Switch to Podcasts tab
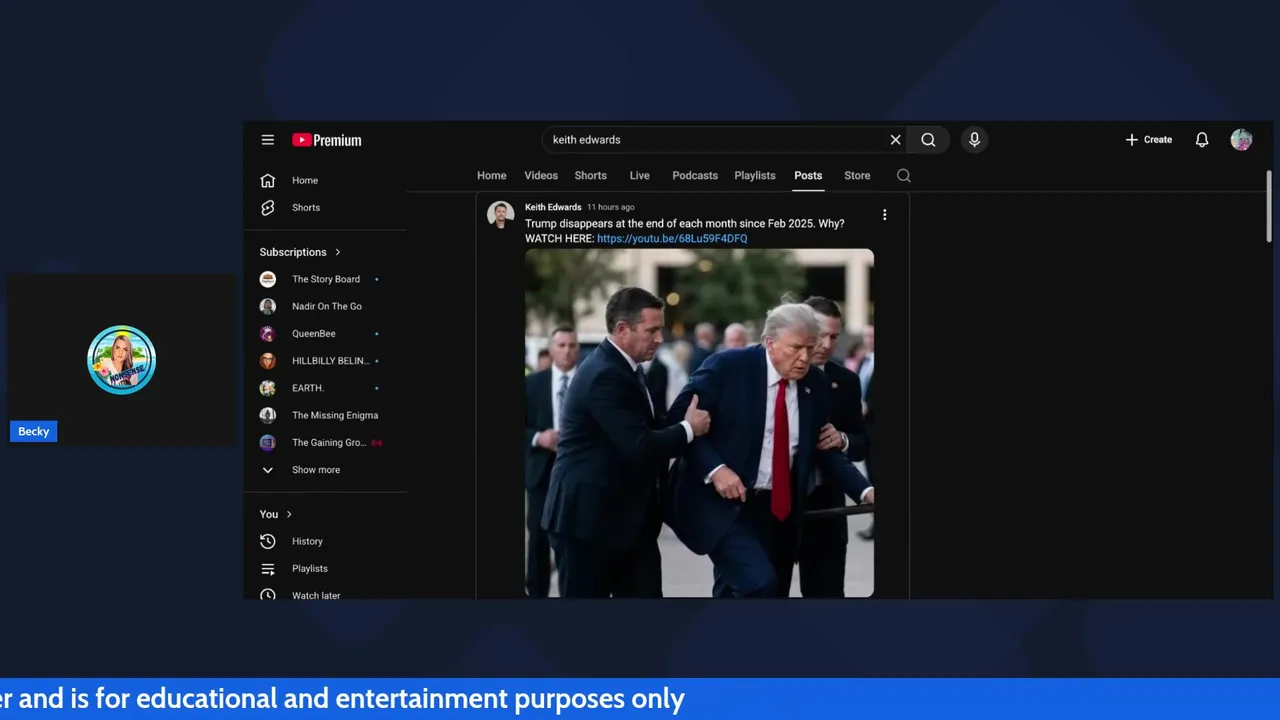Screen dimensions: 1280x720 click(x=695, y=175)
